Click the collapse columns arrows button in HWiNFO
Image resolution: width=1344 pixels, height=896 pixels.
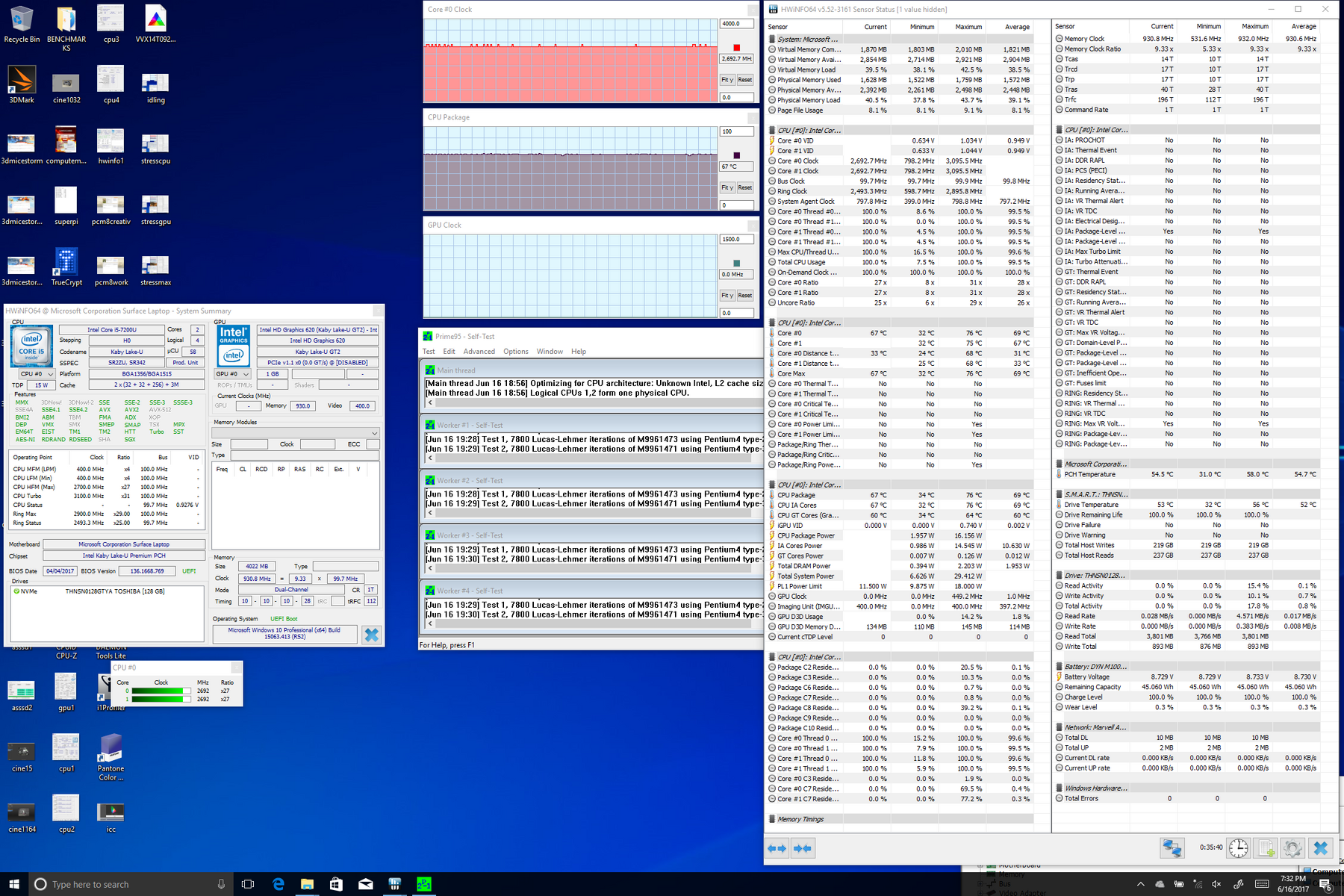803,848
